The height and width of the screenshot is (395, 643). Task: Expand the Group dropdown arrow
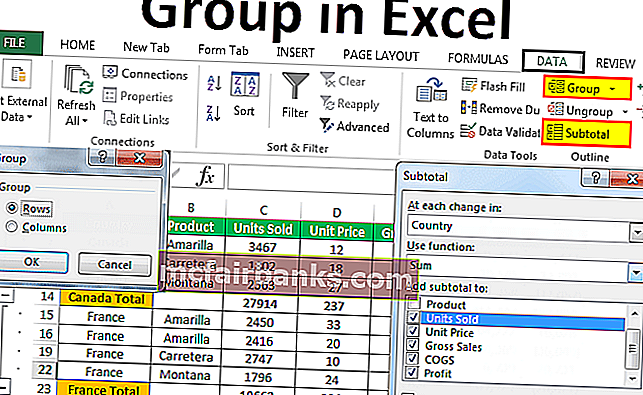pyautogui.click(x=612, y=89)
